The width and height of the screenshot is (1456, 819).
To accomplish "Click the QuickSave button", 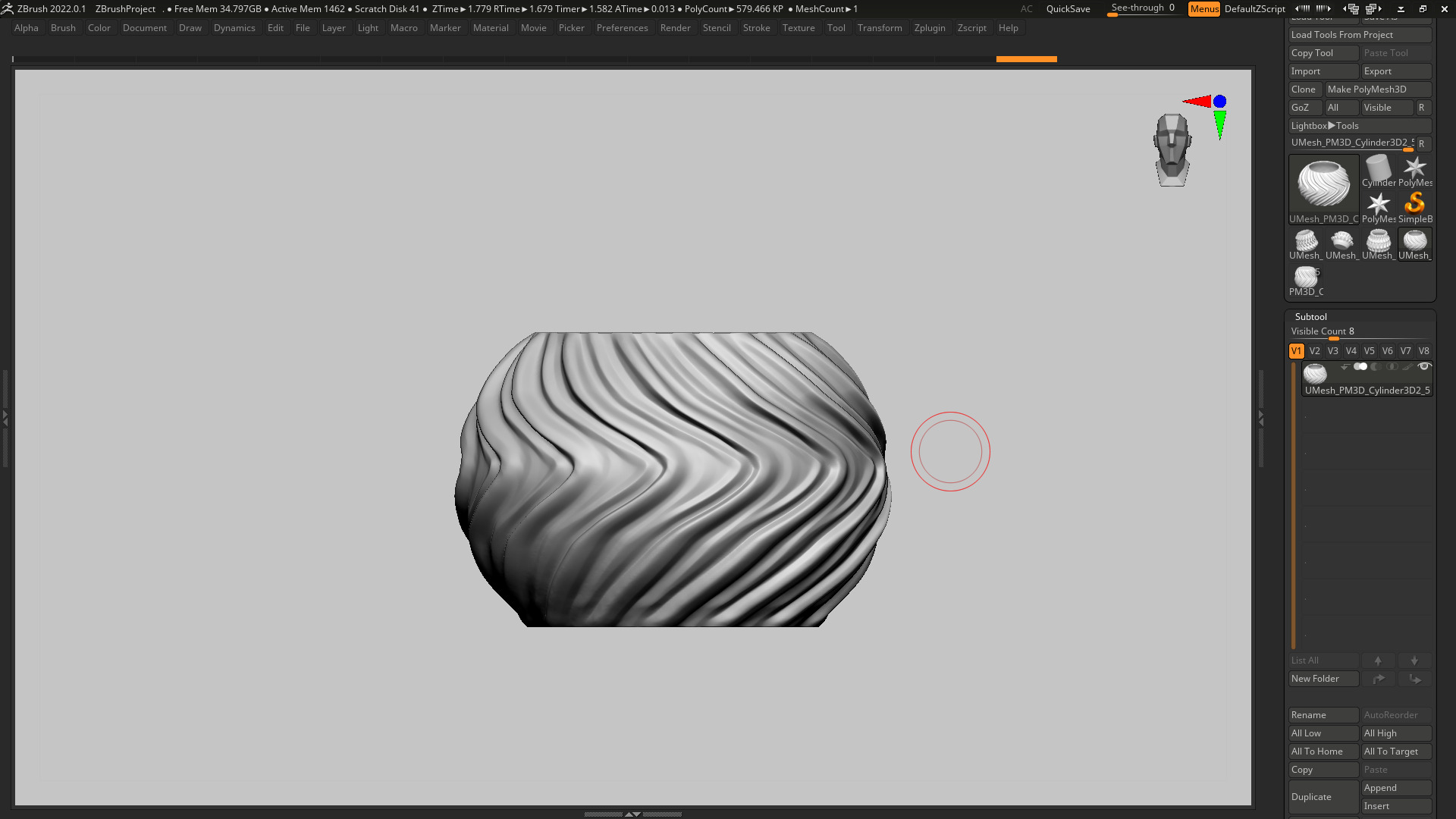I will coord(1068,9).
